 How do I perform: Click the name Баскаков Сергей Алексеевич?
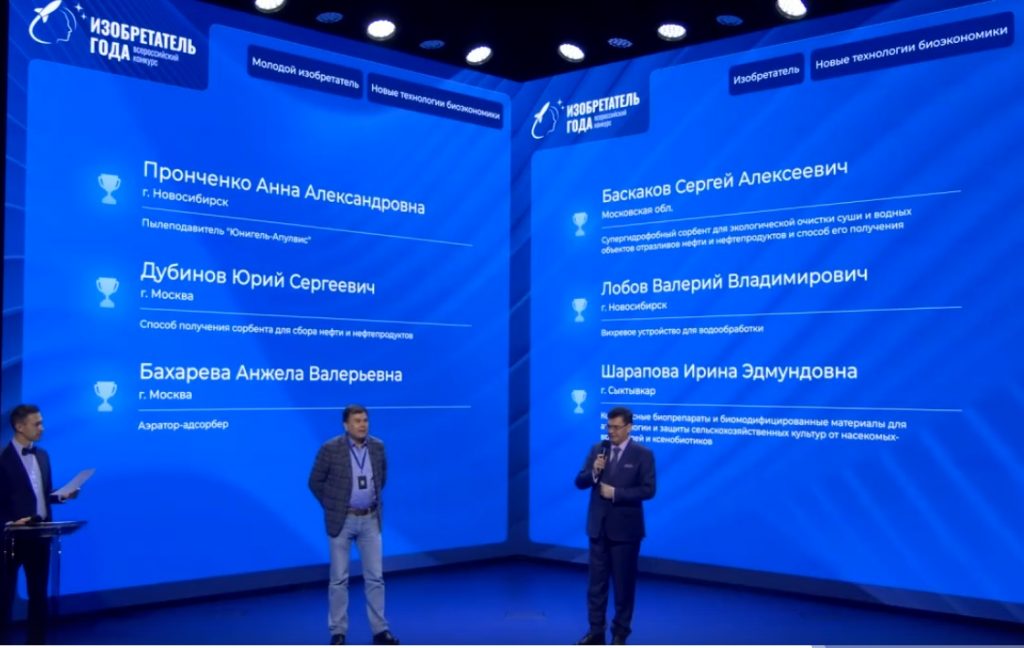click(724, 181)
